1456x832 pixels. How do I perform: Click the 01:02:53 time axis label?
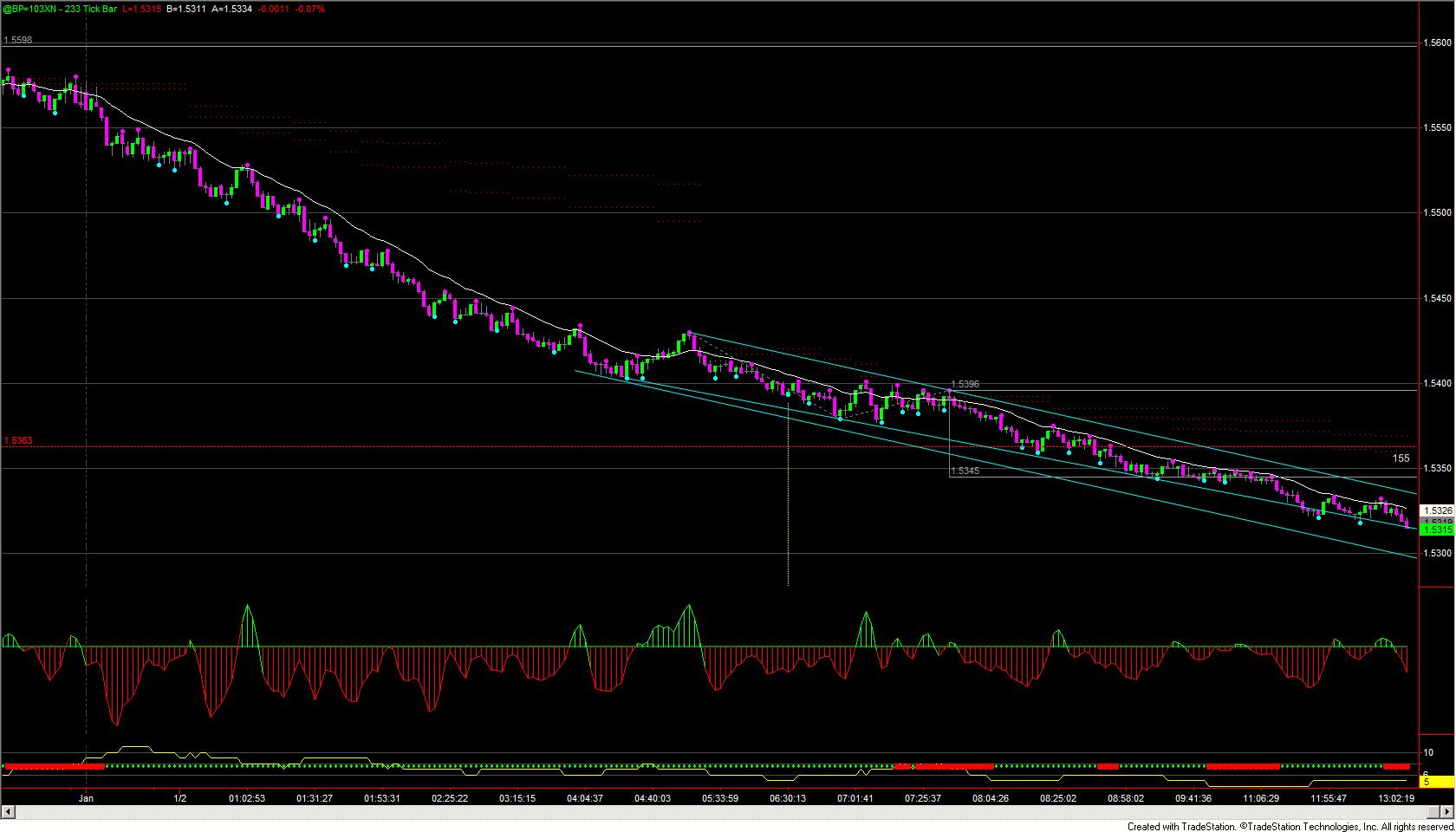tap(247, 798)
